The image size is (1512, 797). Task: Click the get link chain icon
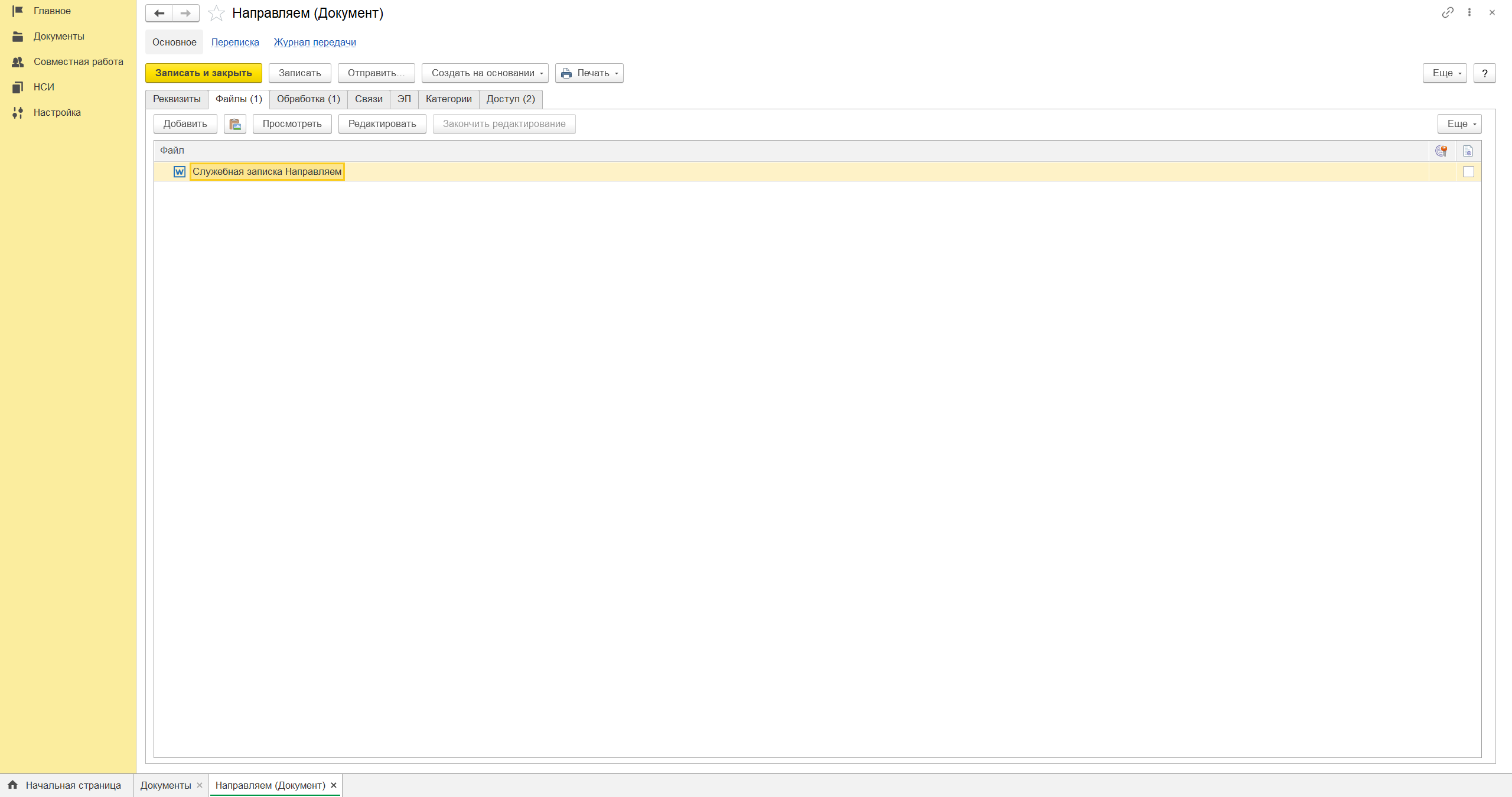[1447, 12]
